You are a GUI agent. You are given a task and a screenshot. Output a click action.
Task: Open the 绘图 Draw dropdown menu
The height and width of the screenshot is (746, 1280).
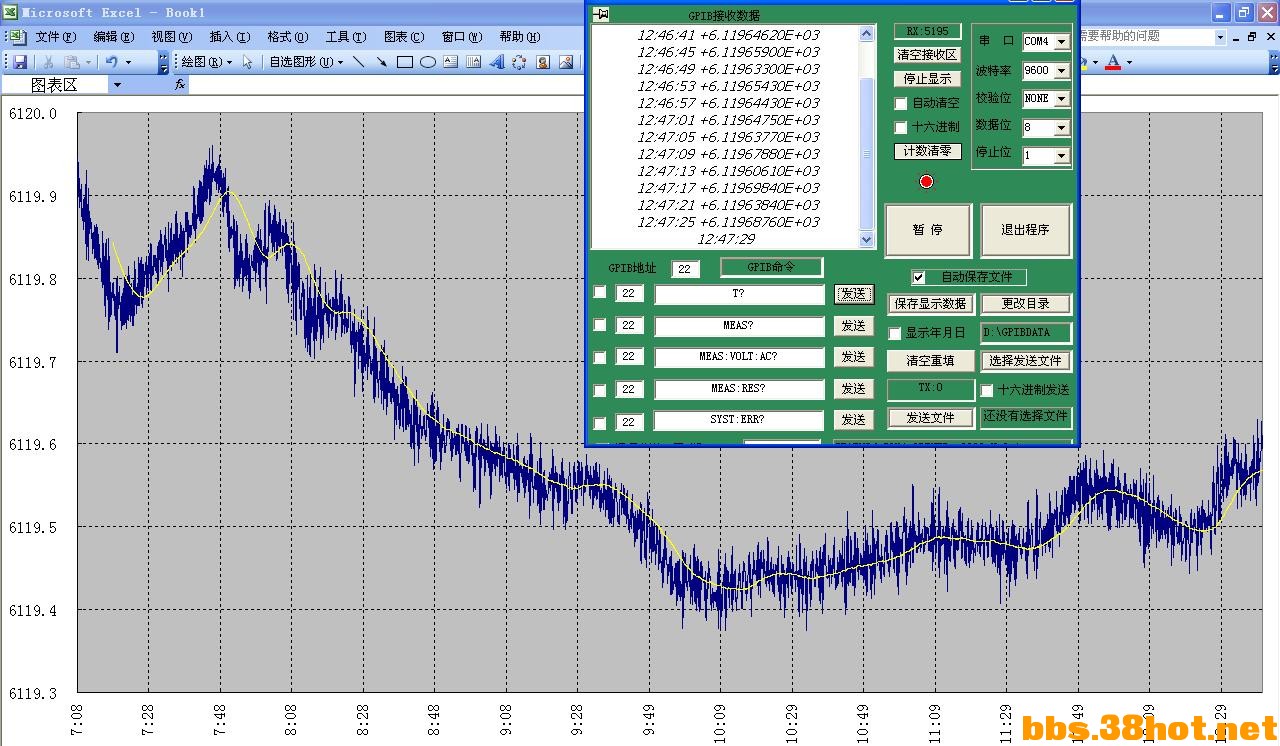pos(207,62)
